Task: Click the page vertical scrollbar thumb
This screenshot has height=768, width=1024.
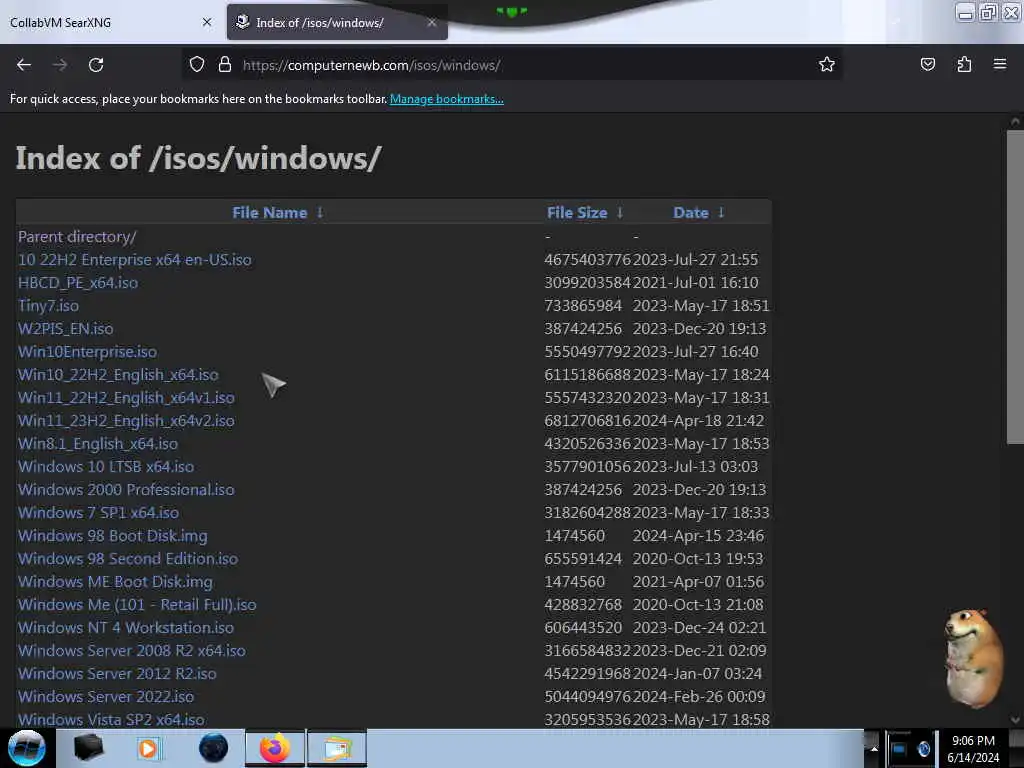Action: click(1015, 287)
